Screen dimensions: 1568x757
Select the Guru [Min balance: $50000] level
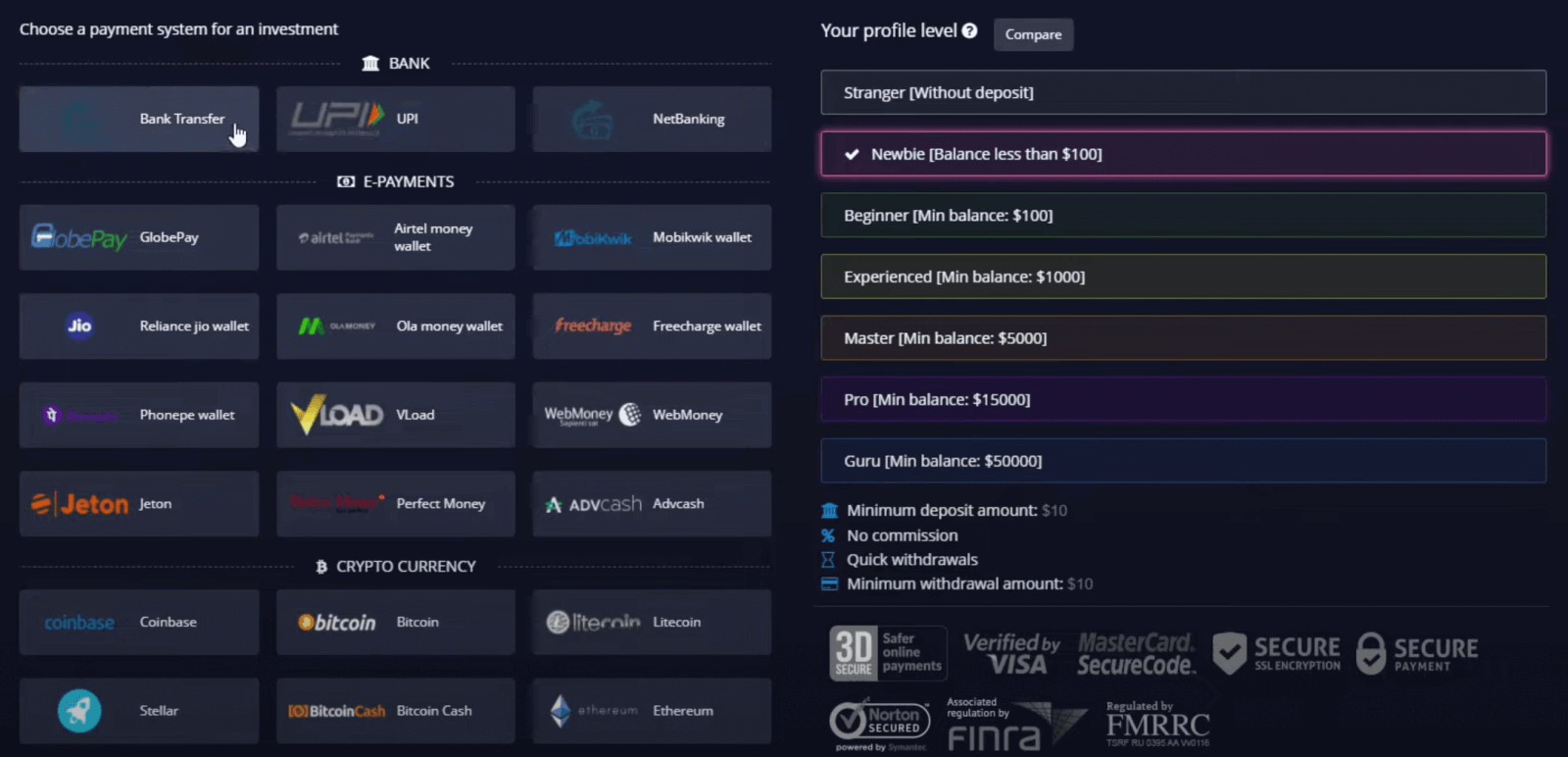coord(1183,461)
